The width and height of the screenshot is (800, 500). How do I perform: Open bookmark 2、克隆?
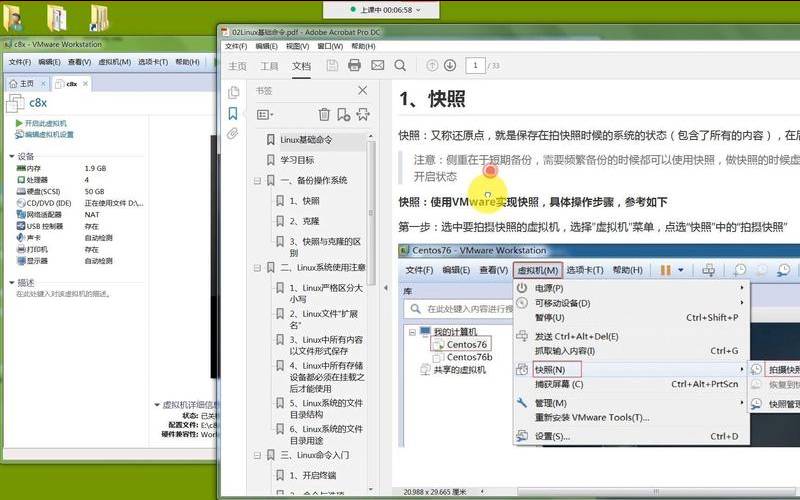coord(304,221)
